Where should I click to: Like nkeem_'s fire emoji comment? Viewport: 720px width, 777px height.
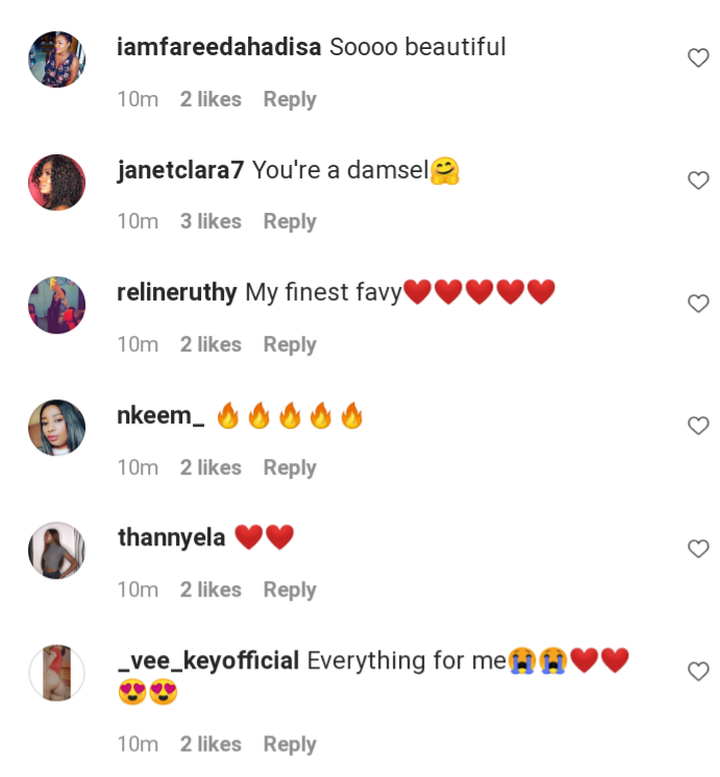click(x=698, y=426)
